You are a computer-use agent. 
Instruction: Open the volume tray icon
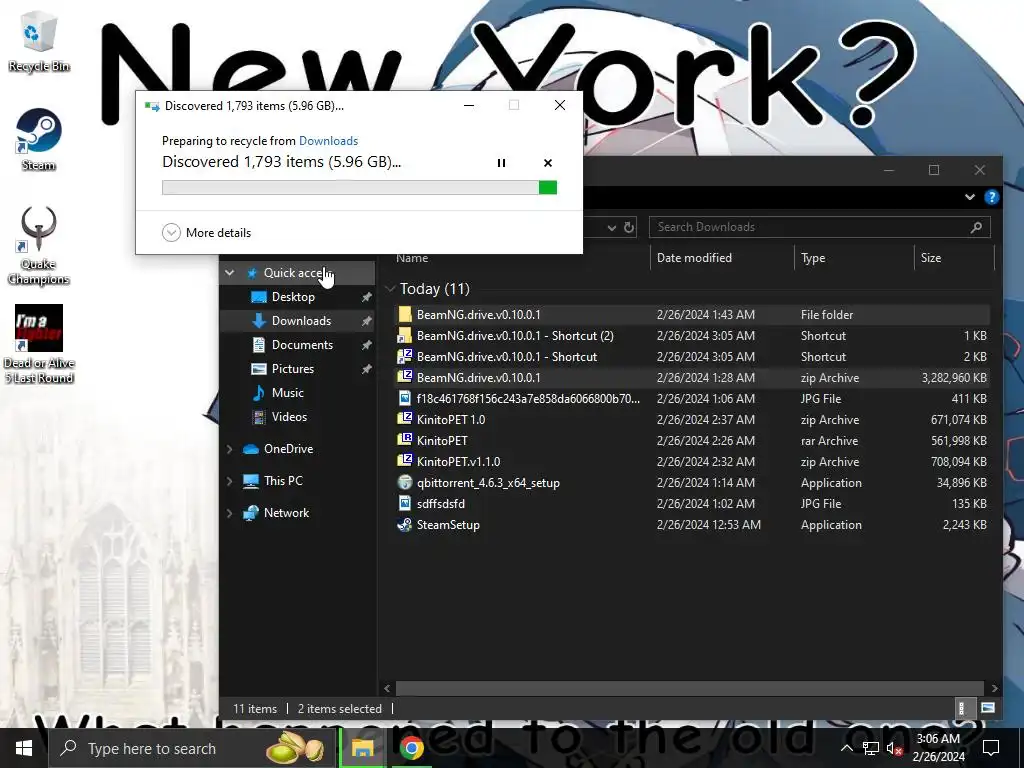(894, 749)
